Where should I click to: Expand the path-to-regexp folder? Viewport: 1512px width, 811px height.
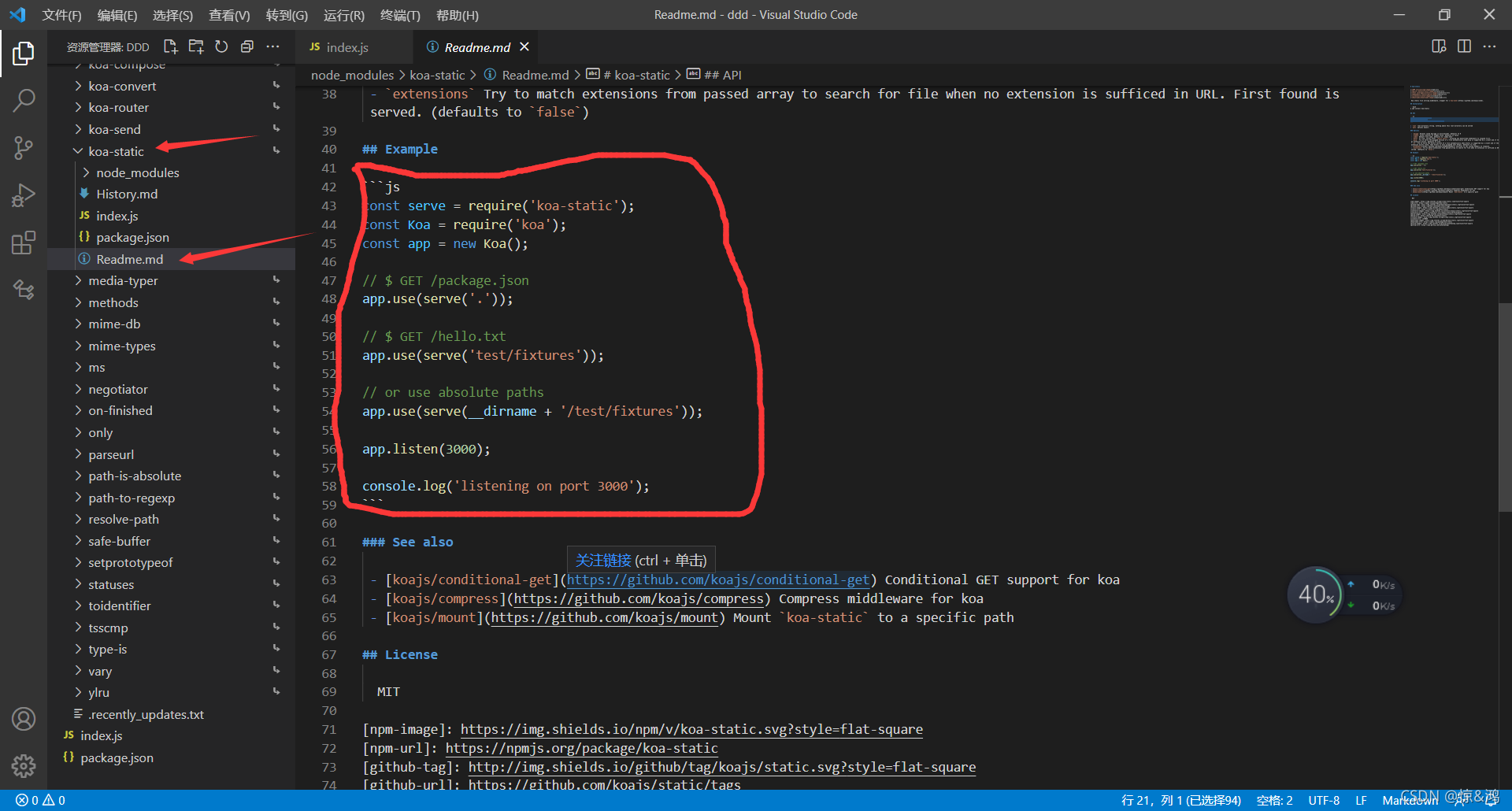(172, 498)
